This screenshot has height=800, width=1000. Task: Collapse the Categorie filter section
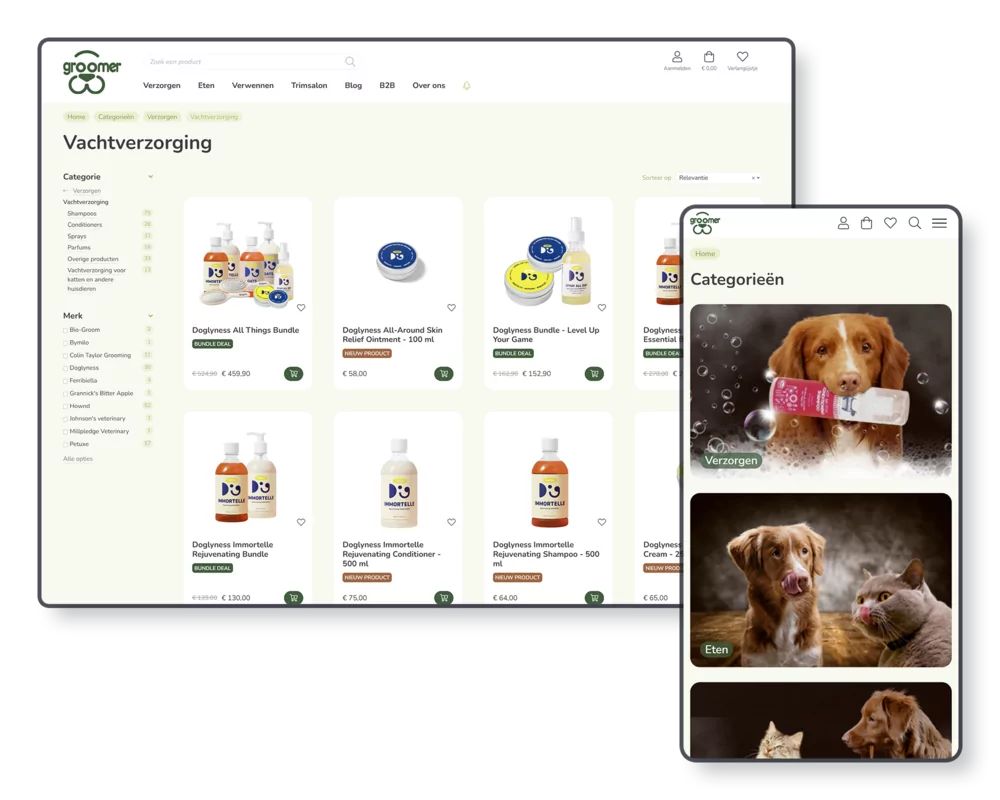tap(151, 177)
